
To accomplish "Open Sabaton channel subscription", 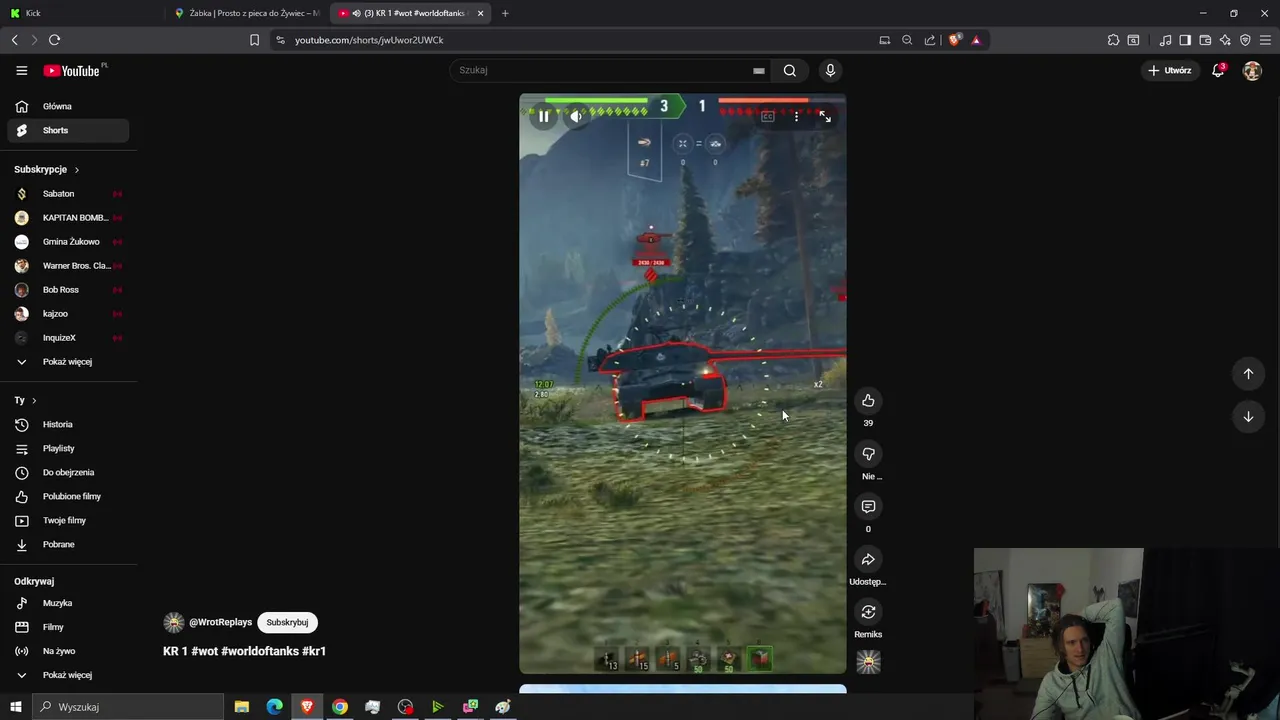I will coord(67,194).
